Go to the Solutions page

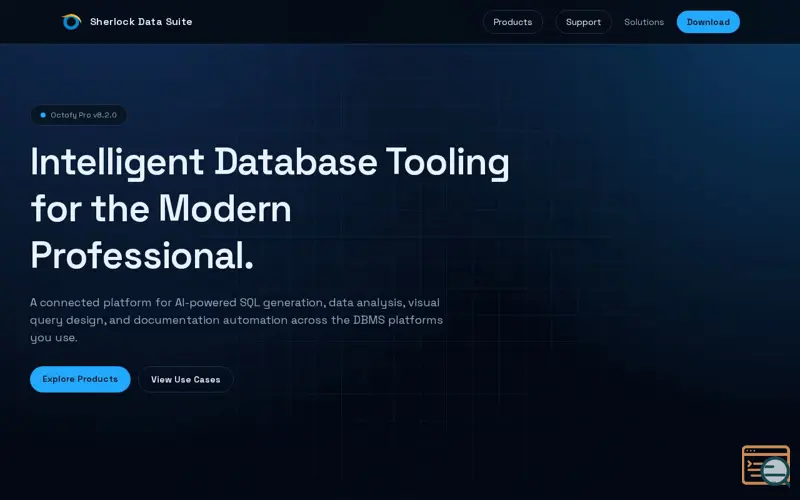click(x=644, y=22)
